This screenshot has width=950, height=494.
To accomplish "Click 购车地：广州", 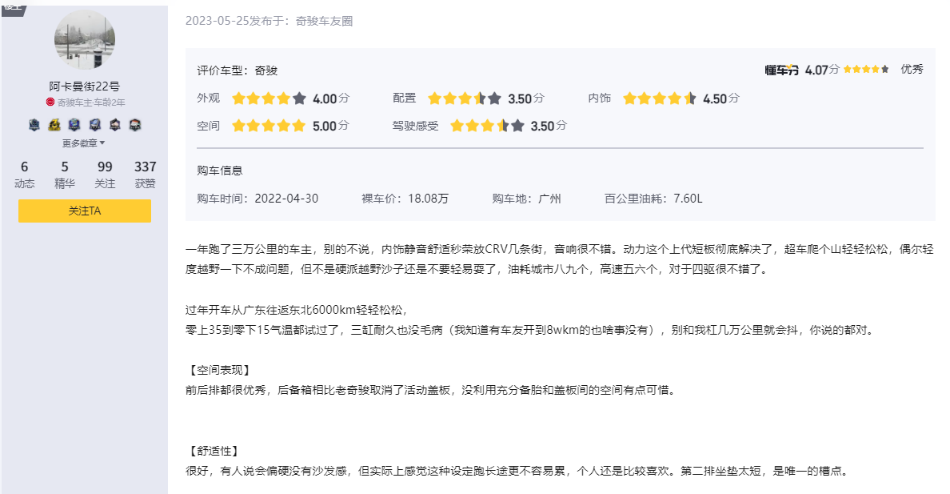I will [526, 199].
